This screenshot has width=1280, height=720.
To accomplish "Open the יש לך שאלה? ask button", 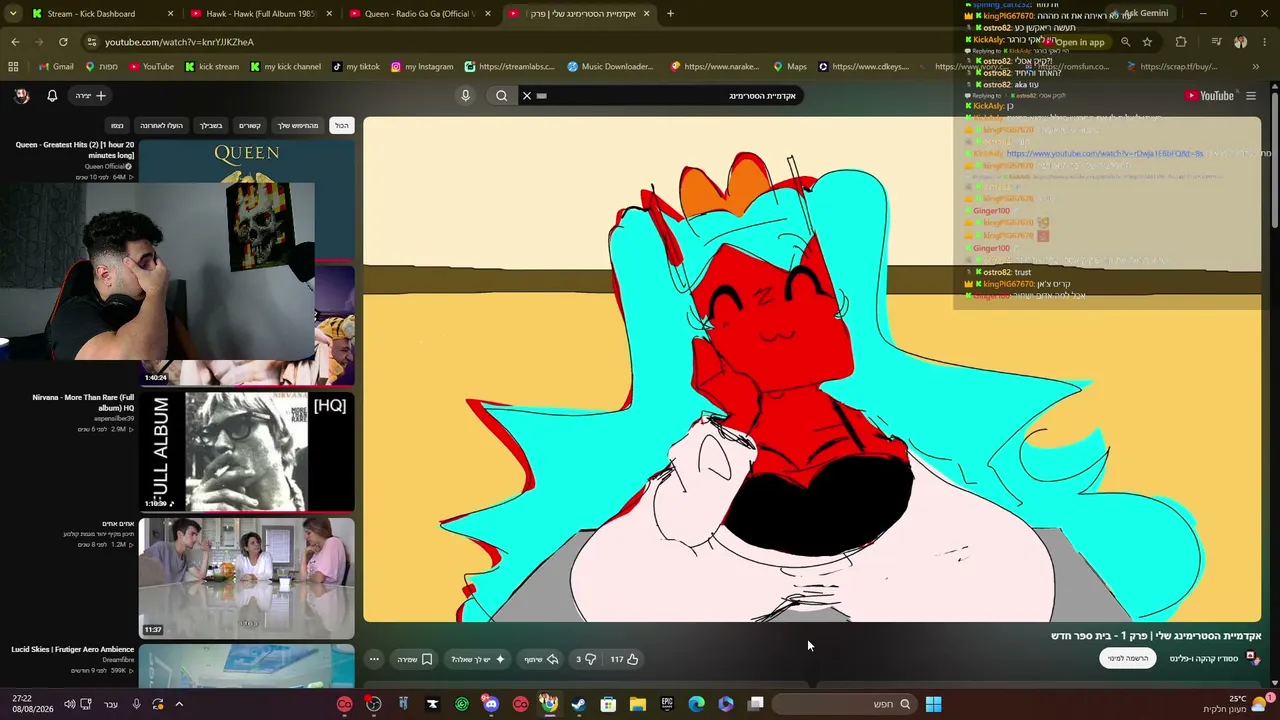I will [x=478, y=659].
